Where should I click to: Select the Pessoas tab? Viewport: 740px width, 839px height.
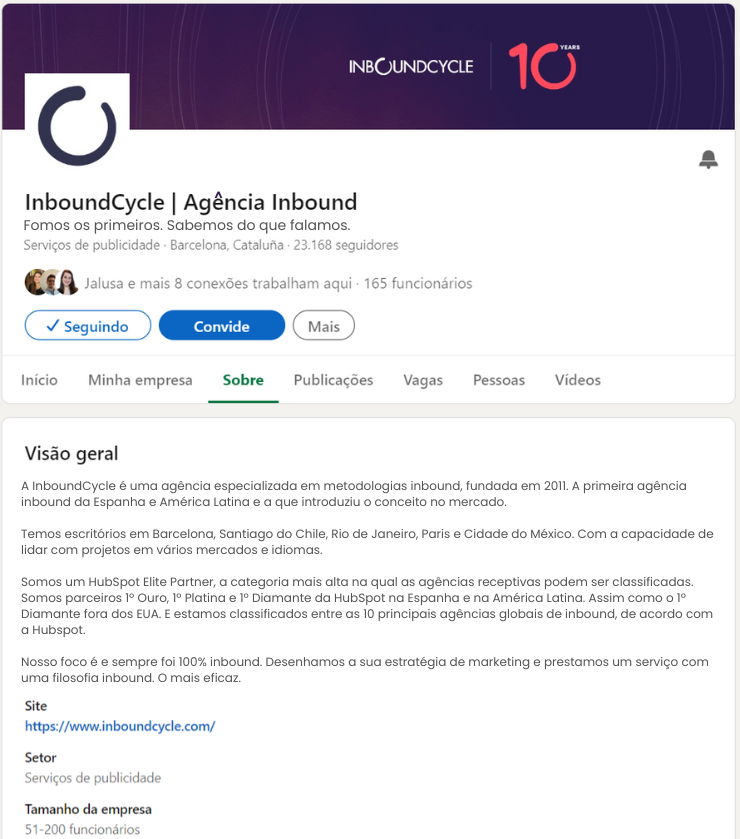[x=499, y=381]
